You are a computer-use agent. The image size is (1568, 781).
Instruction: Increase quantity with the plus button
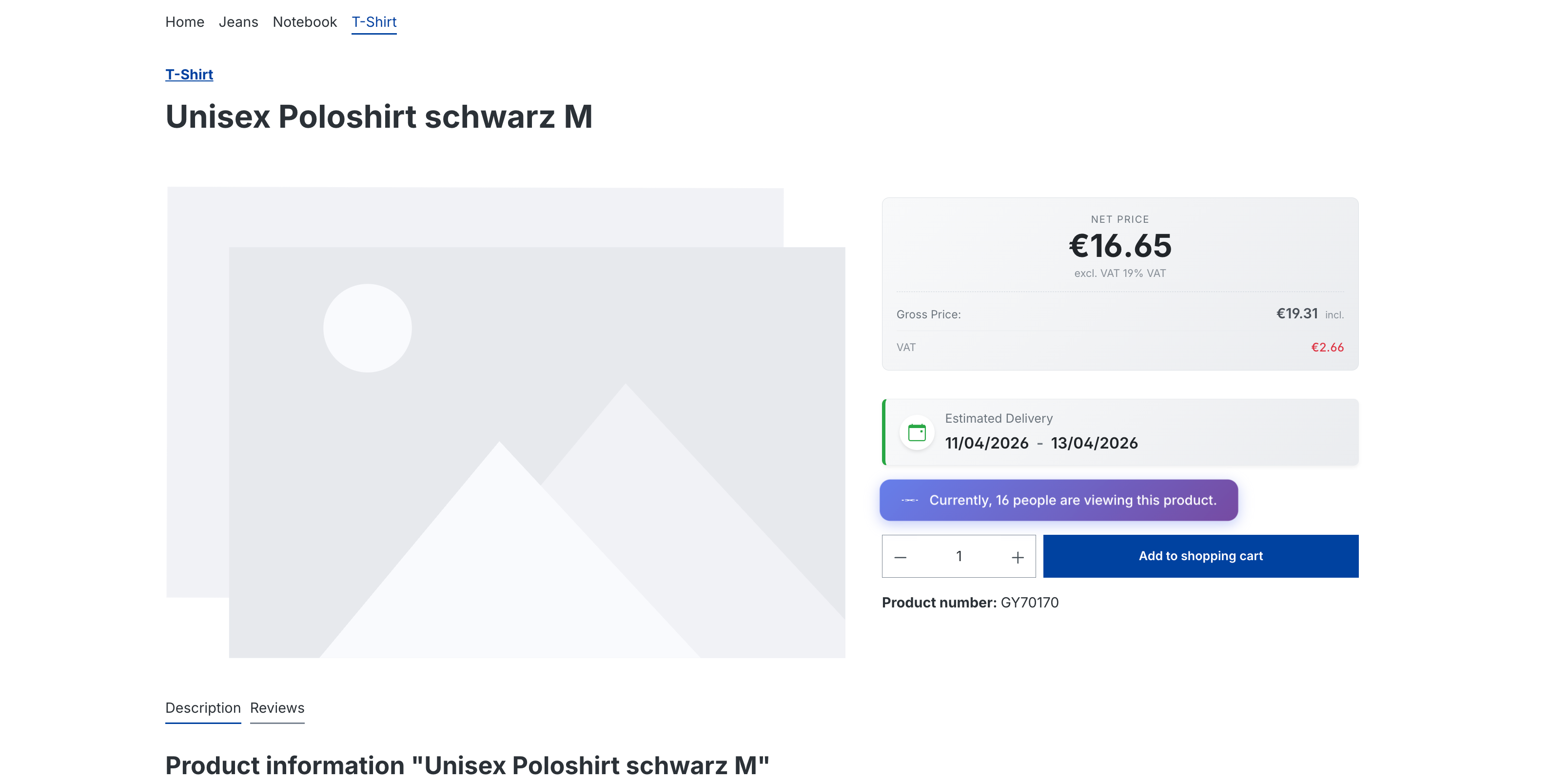[1017, 557]
